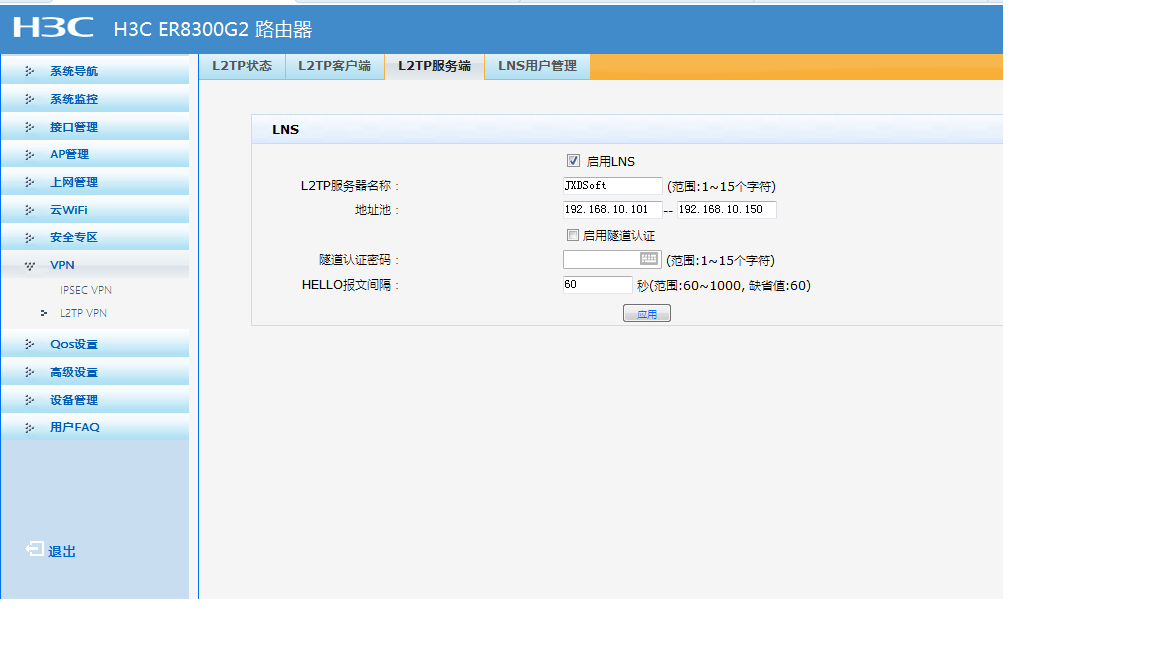Viewport: 1152px width, 648px height.
Task: Click the 启用隧道认证 label text
Action: tap(619, 236)
